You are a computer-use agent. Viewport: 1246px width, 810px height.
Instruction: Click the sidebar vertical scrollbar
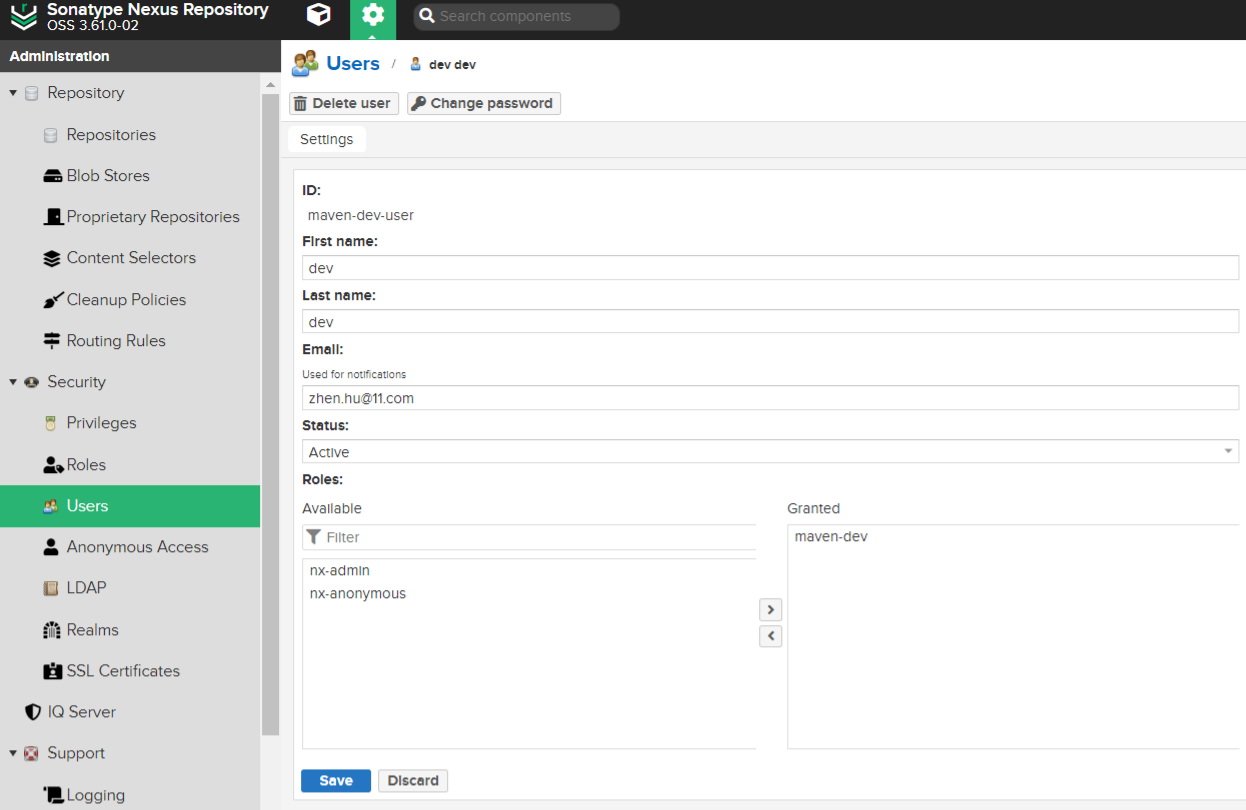pos(269,400)
